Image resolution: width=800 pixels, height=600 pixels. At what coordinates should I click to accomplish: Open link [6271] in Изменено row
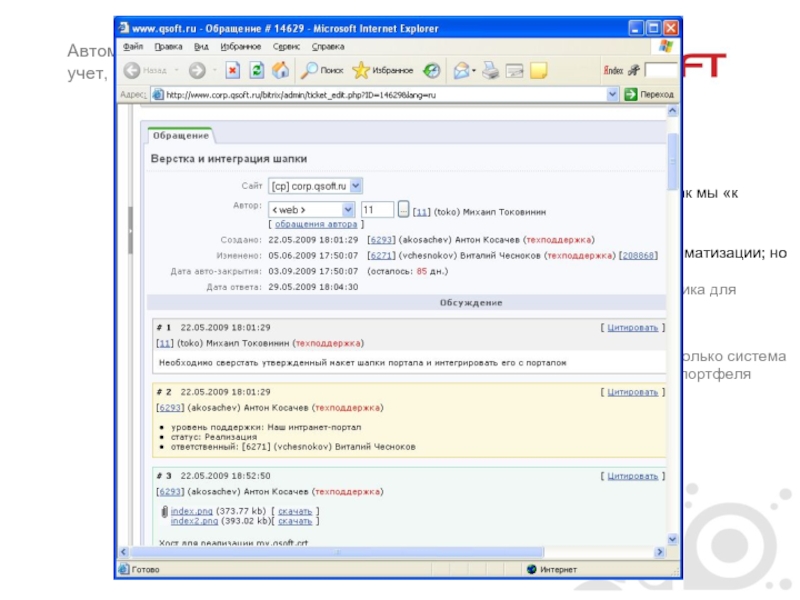[381, 256]
